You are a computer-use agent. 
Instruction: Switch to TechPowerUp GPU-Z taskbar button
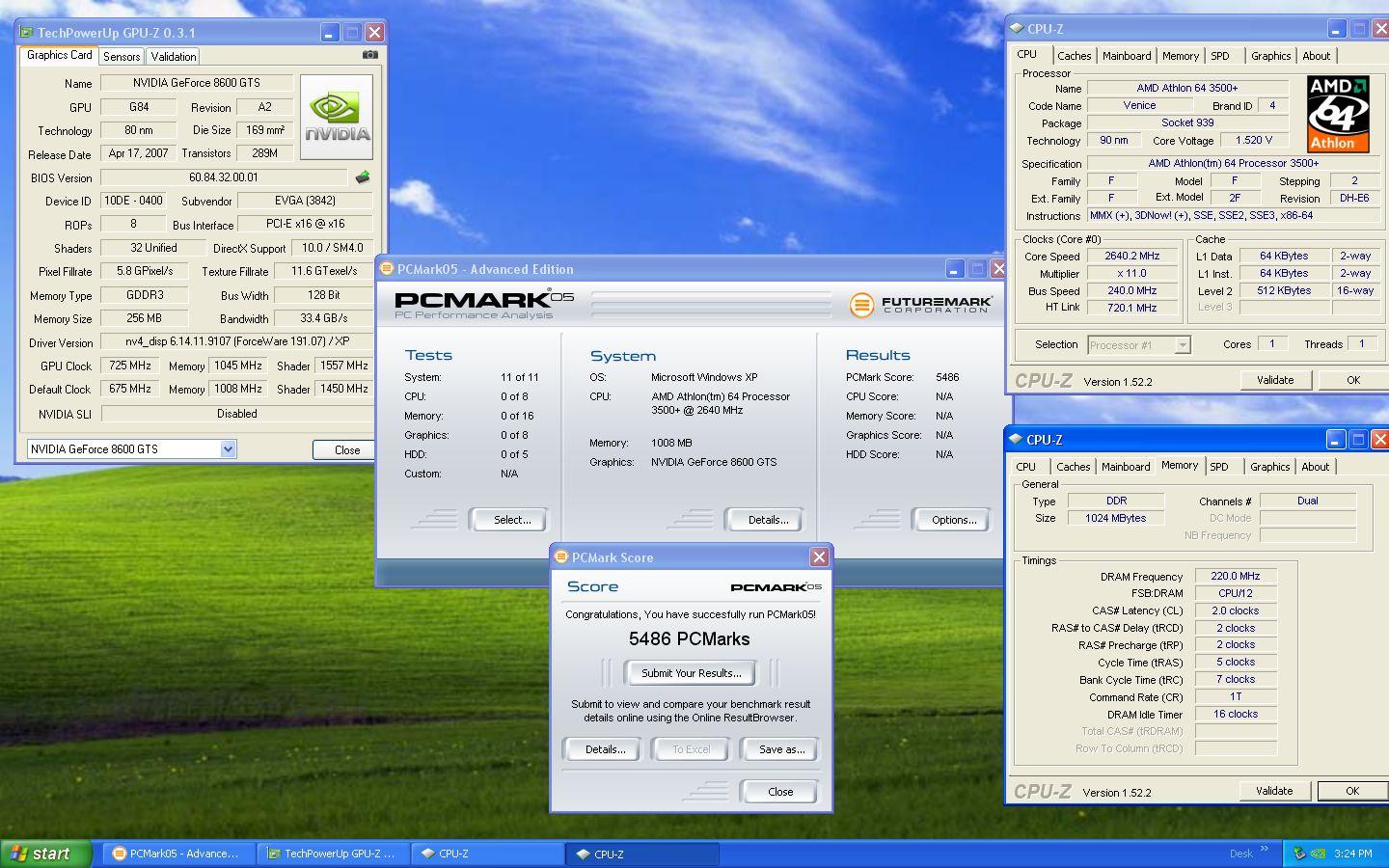tap(333, 854)
